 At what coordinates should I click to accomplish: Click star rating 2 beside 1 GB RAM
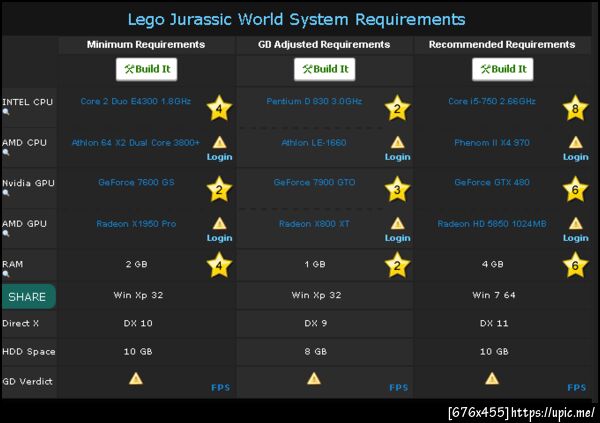[x=397, y=265]
